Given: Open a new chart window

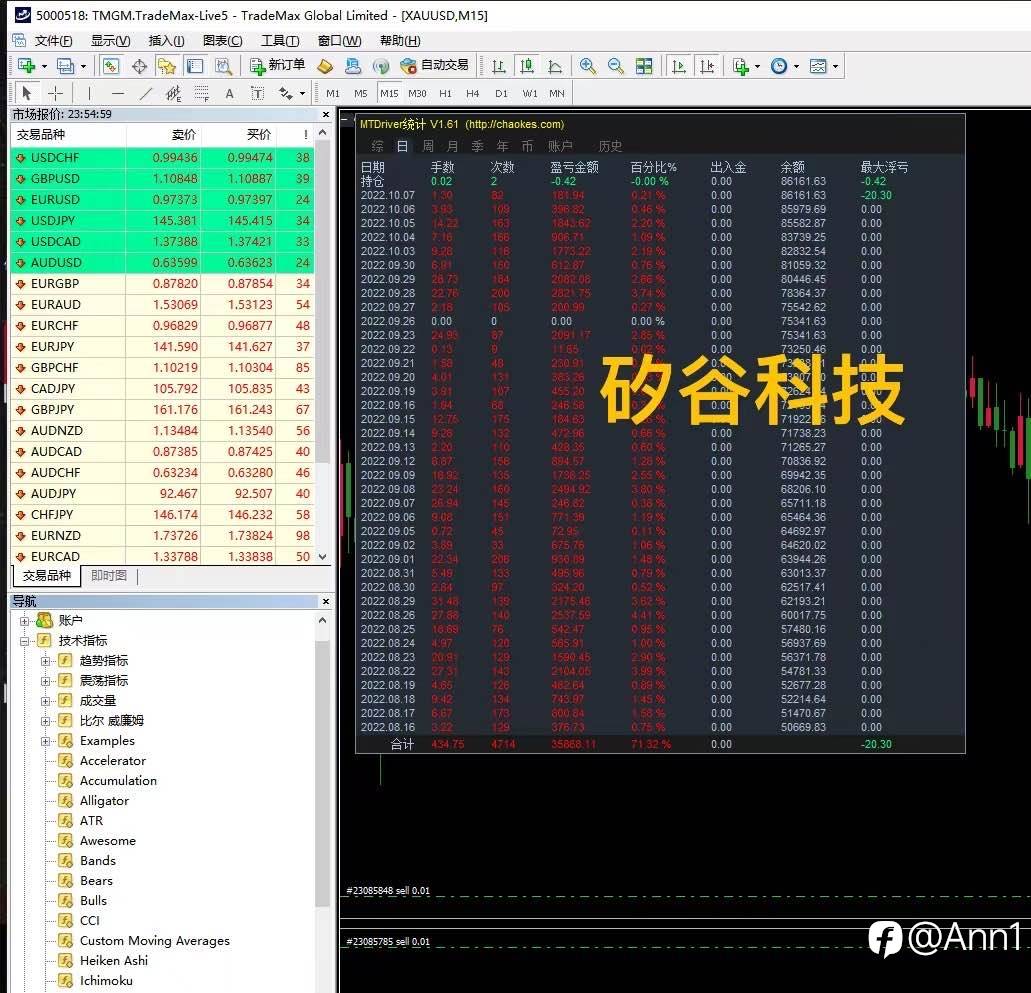Looking at the screenshot, I should coord(27,66).
